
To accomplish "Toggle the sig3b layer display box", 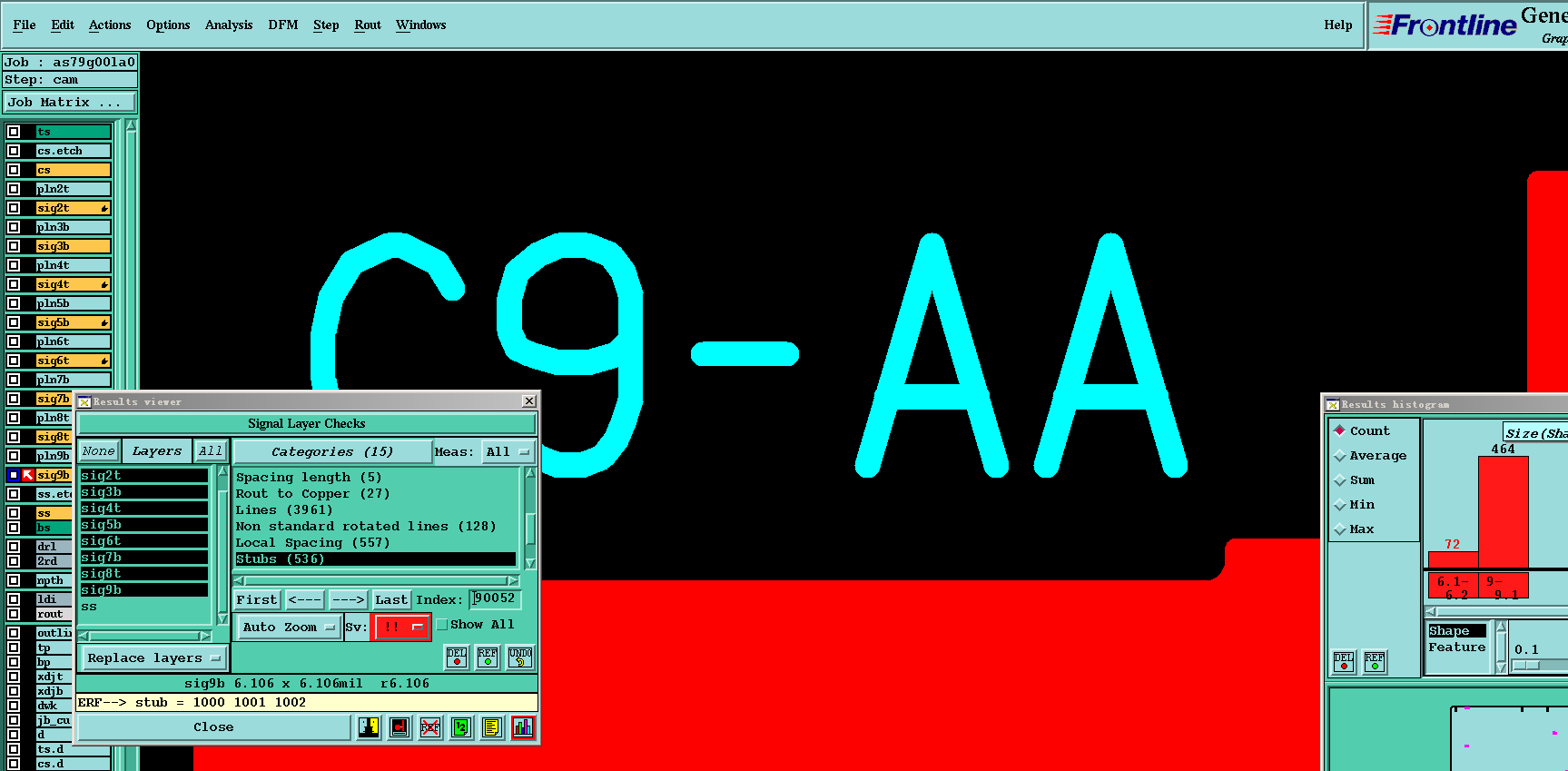I will coord(14,246).
